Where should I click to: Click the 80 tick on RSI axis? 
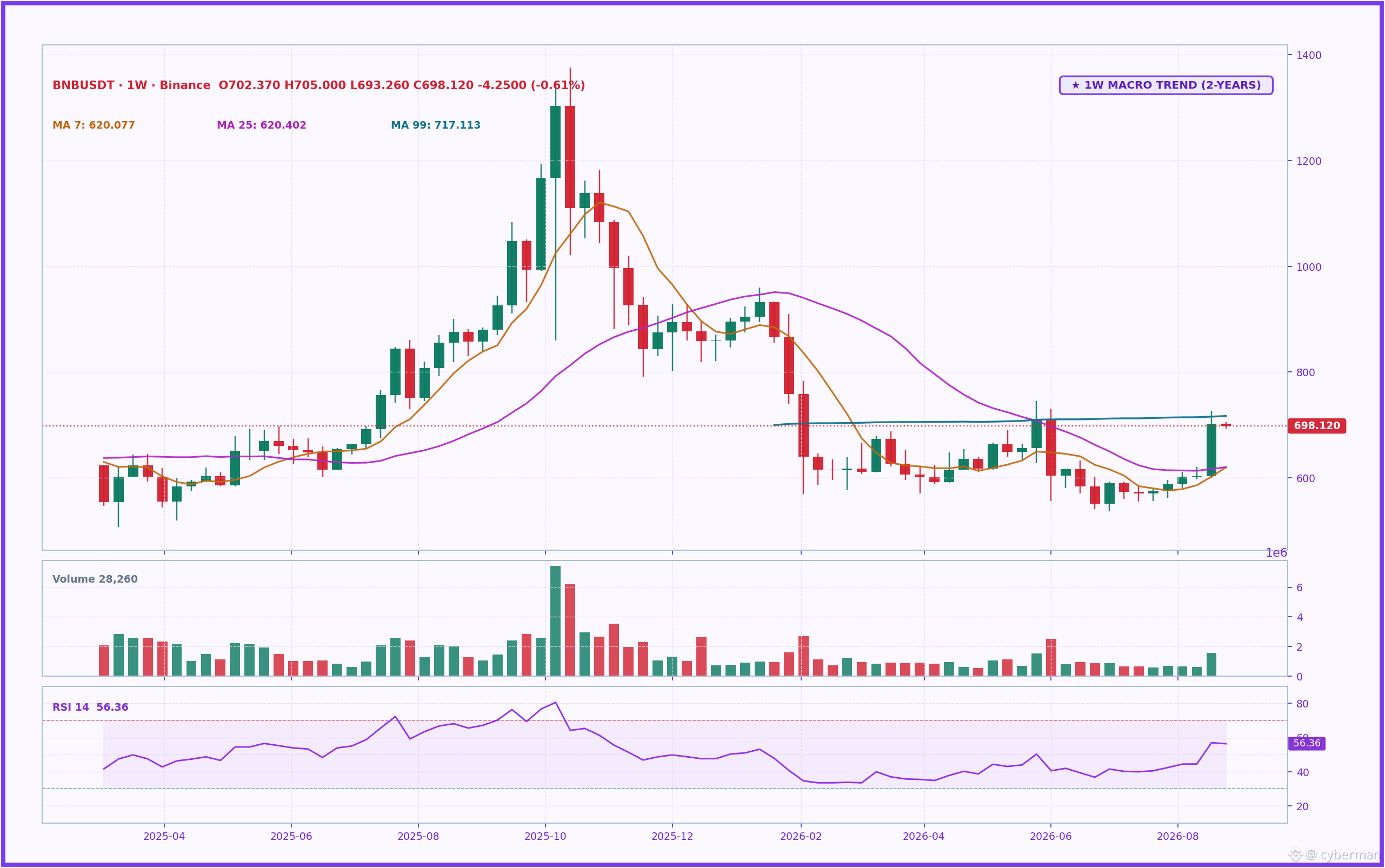pyautogui.click(x=1303, y=704)
